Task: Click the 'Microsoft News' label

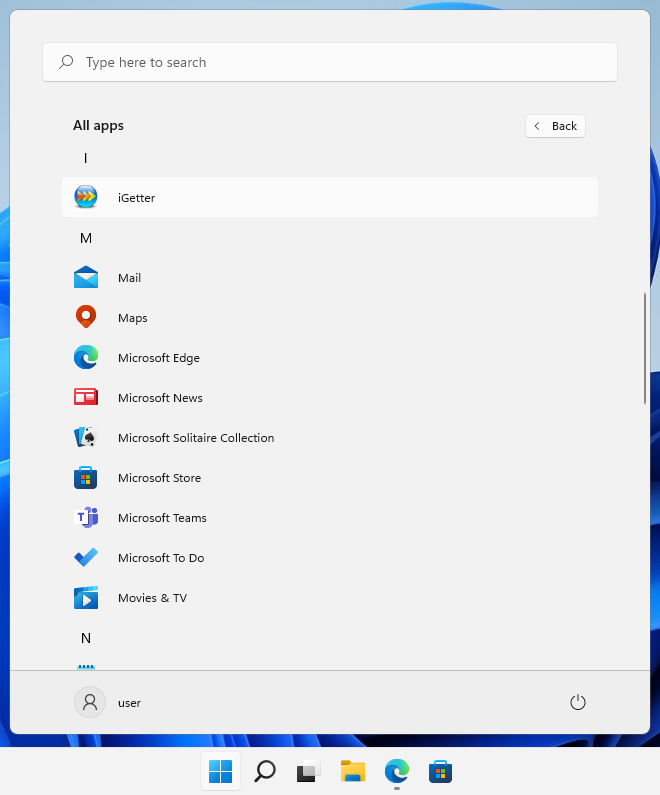Action: click(x=160, y=398)
